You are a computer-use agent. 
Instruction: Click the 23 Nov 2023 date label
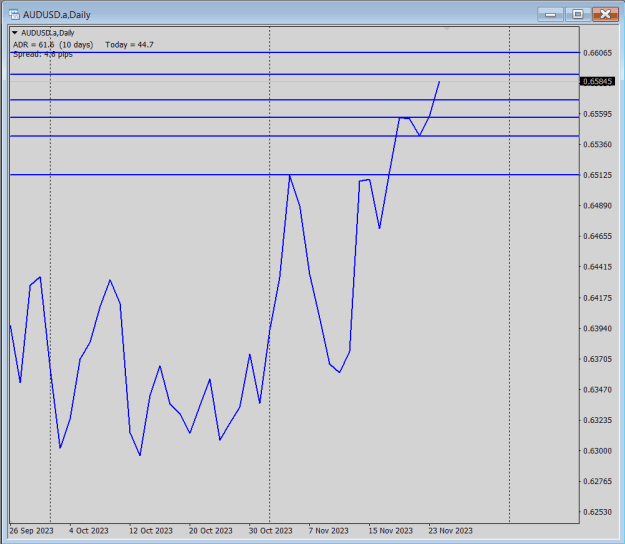click(x=450, y=531)
